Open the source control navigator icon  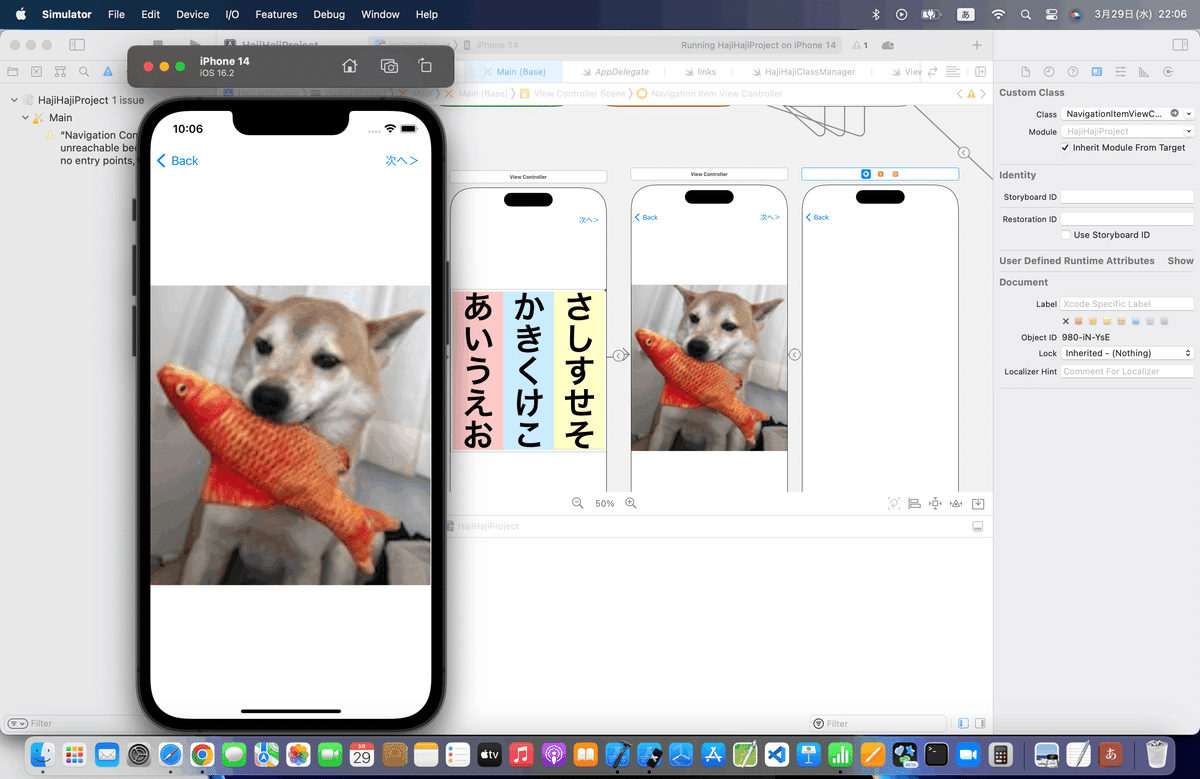(36, 72)
